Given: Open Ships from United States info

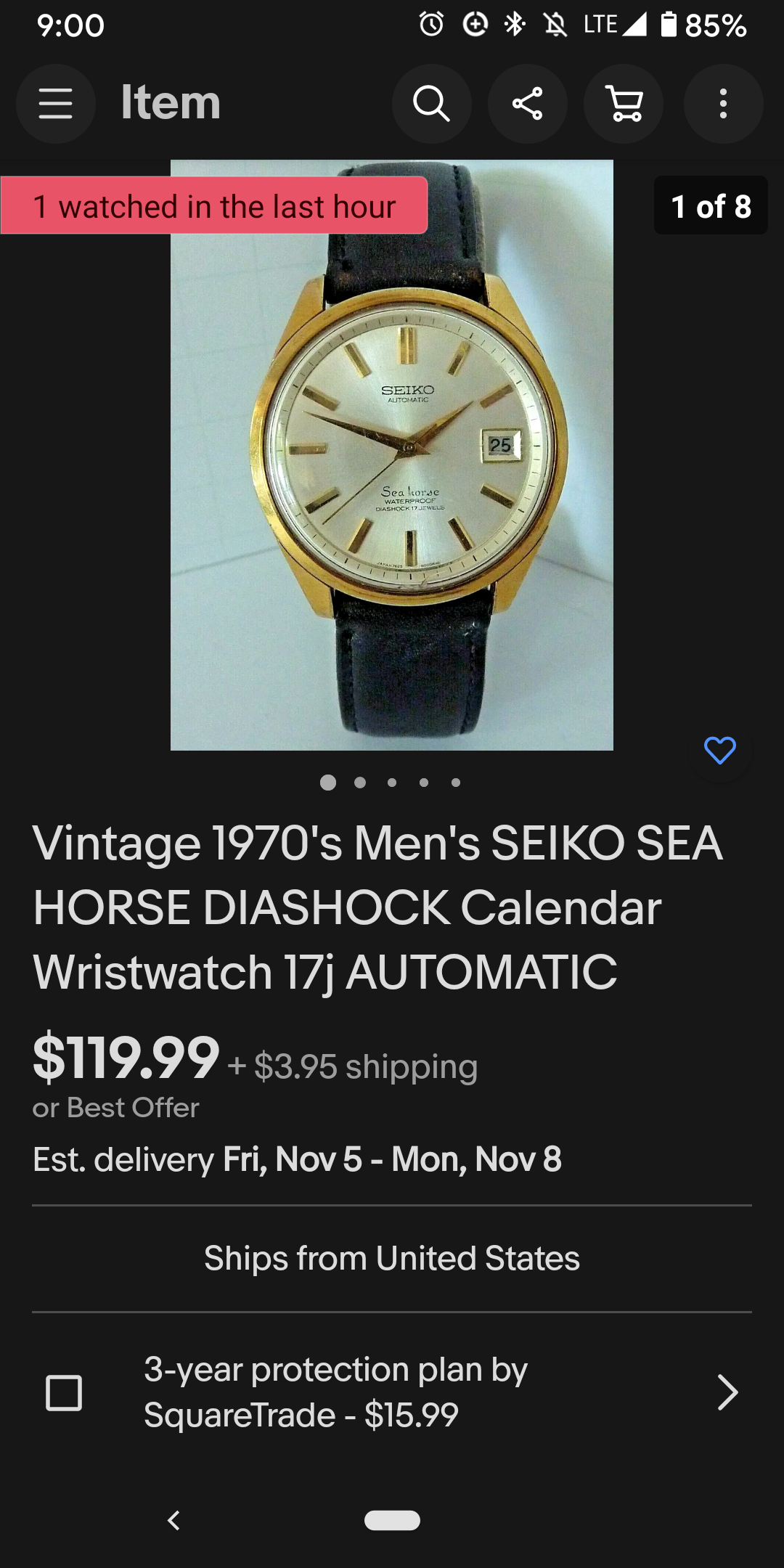Looking at the screenshot, I should [392, 1258].
